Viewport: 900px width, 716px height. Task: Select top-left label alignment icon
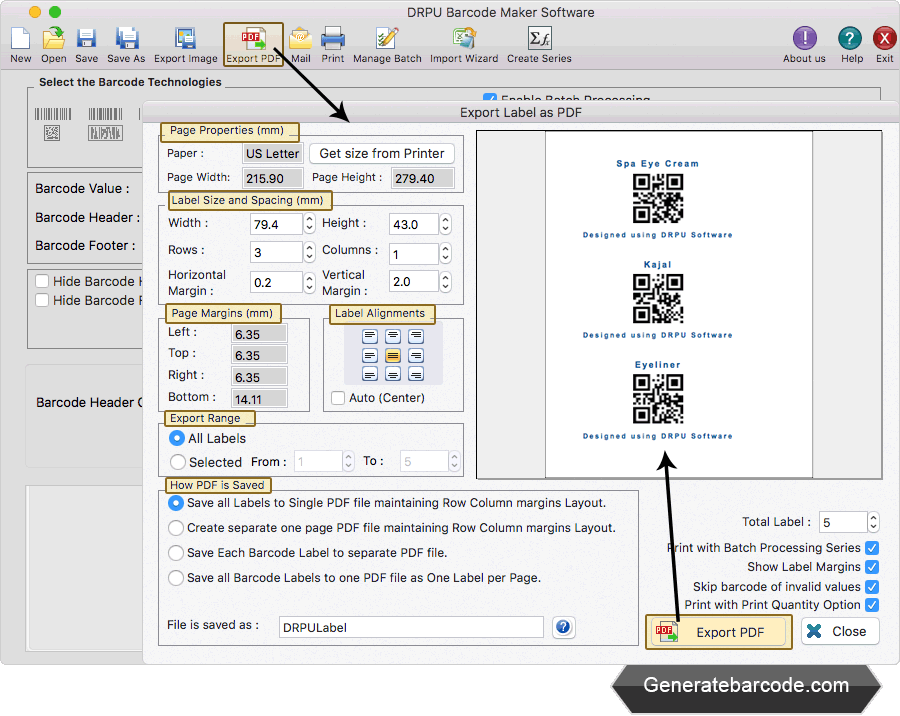370,336
